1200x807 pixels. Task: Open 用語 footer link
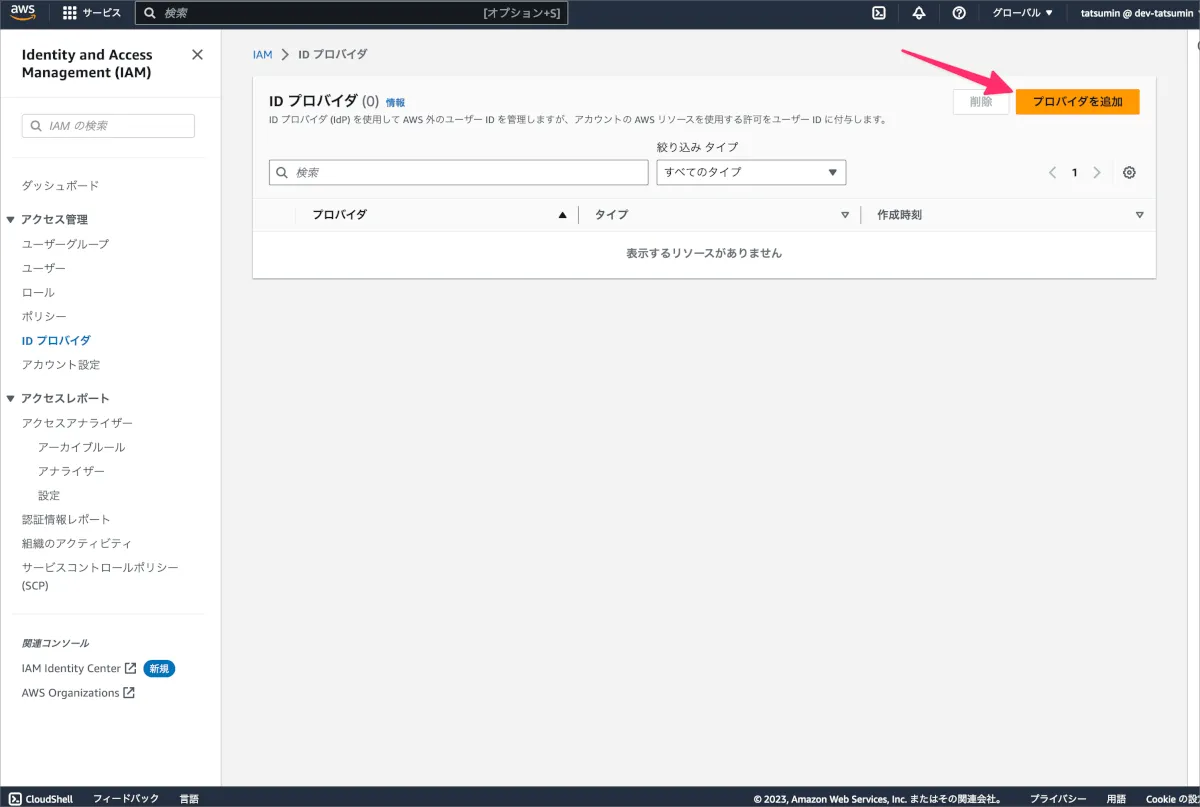pyautogui.click(x=1116, y=799)
